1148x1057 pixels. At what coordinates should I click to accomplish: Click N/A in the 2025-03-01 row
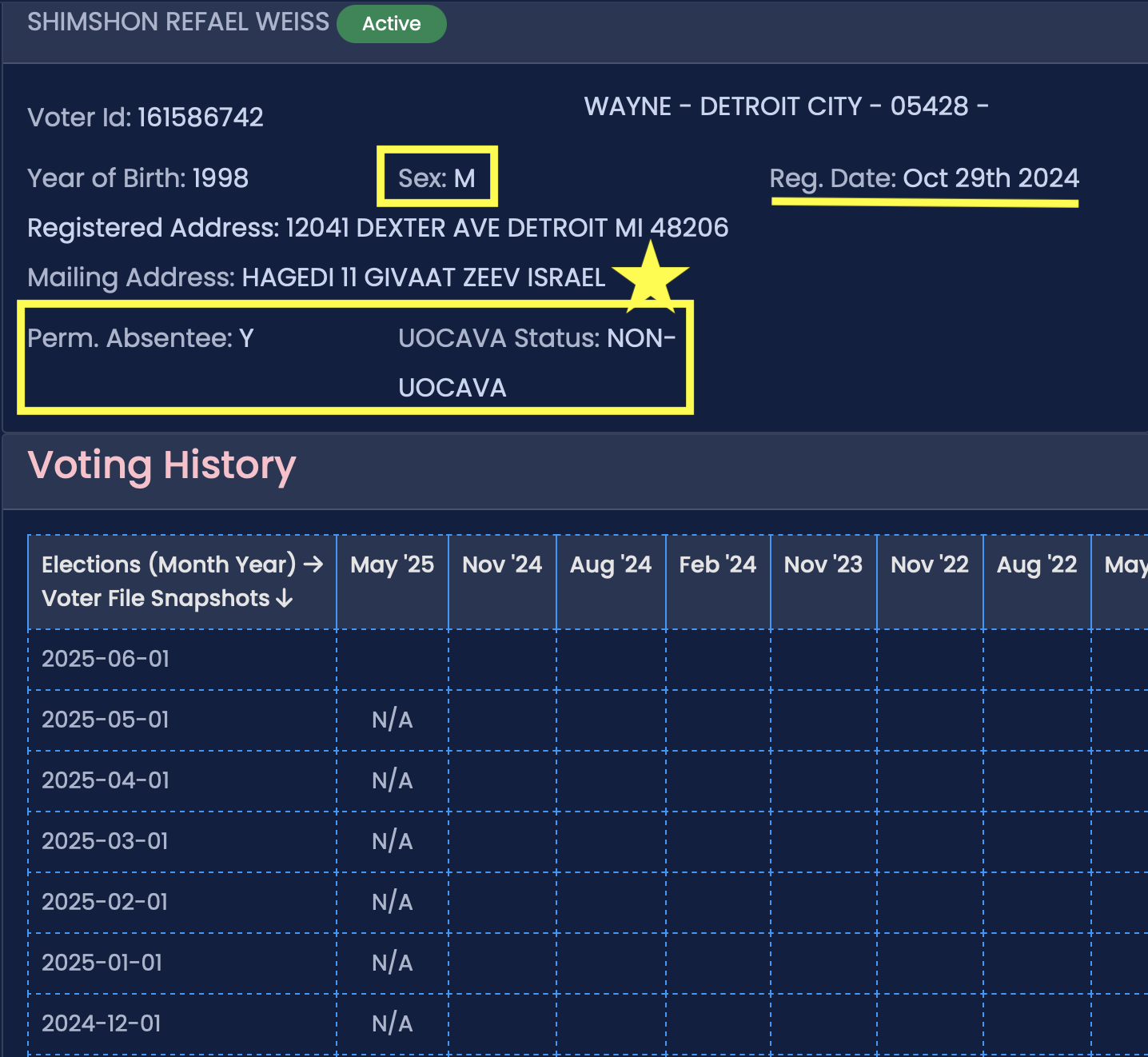click(393, 842)
